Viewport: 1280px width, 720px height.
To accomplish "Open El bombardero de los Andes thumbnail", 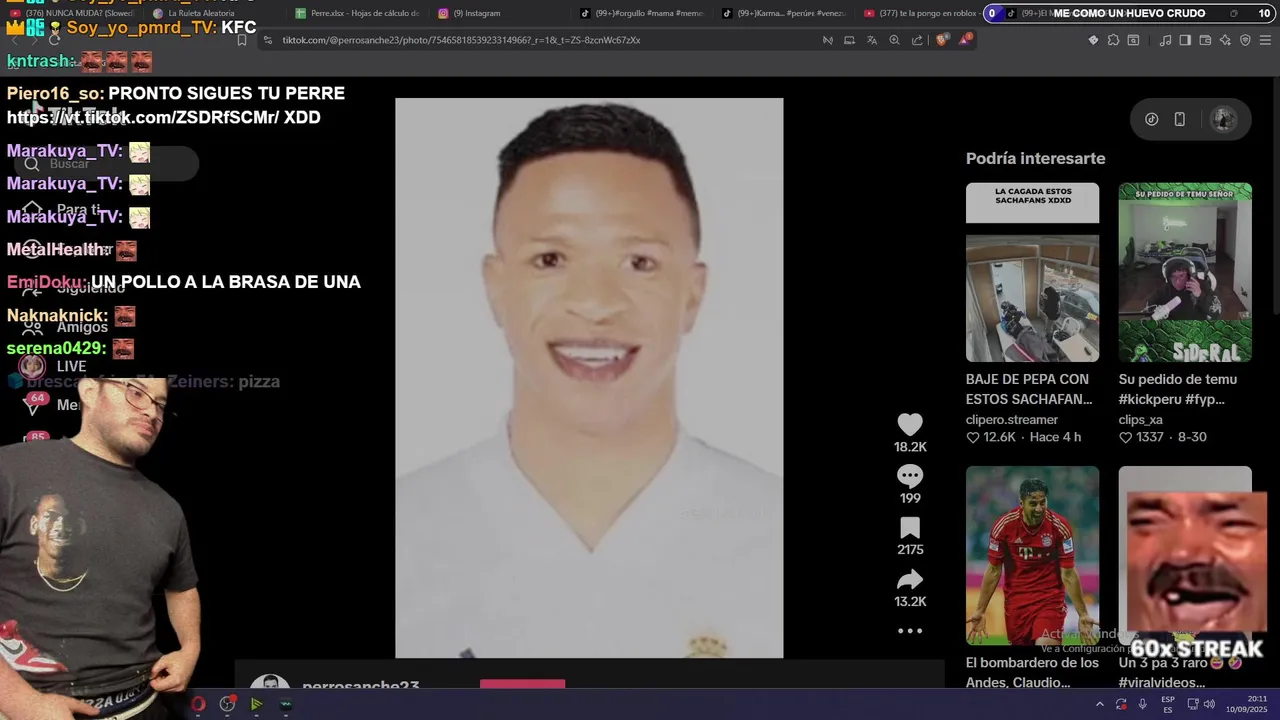I will [1032, 555].
